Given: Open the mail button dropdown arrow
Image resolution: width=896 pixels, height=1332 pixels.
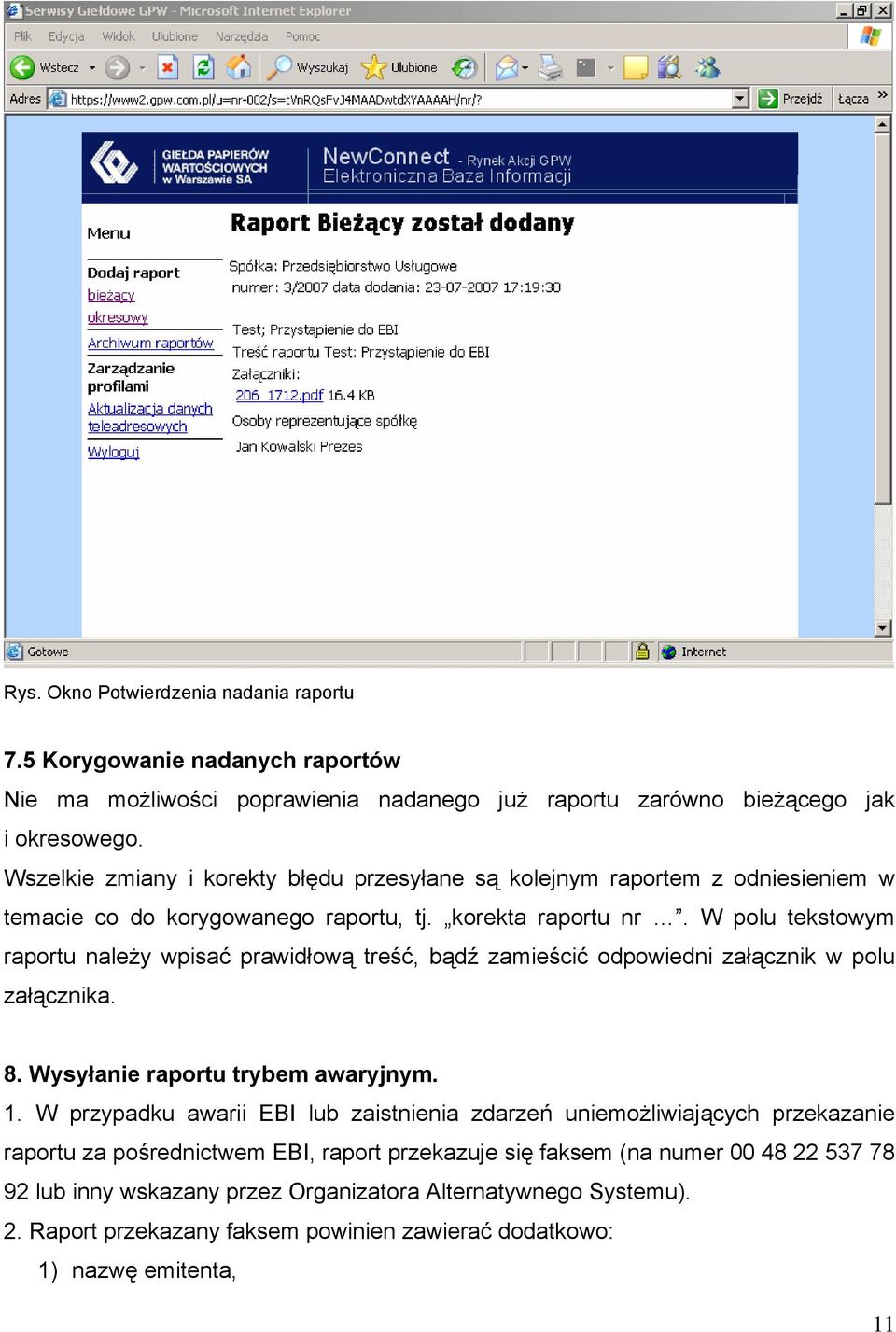Looking at the screenshot, I should click(525, 67).
